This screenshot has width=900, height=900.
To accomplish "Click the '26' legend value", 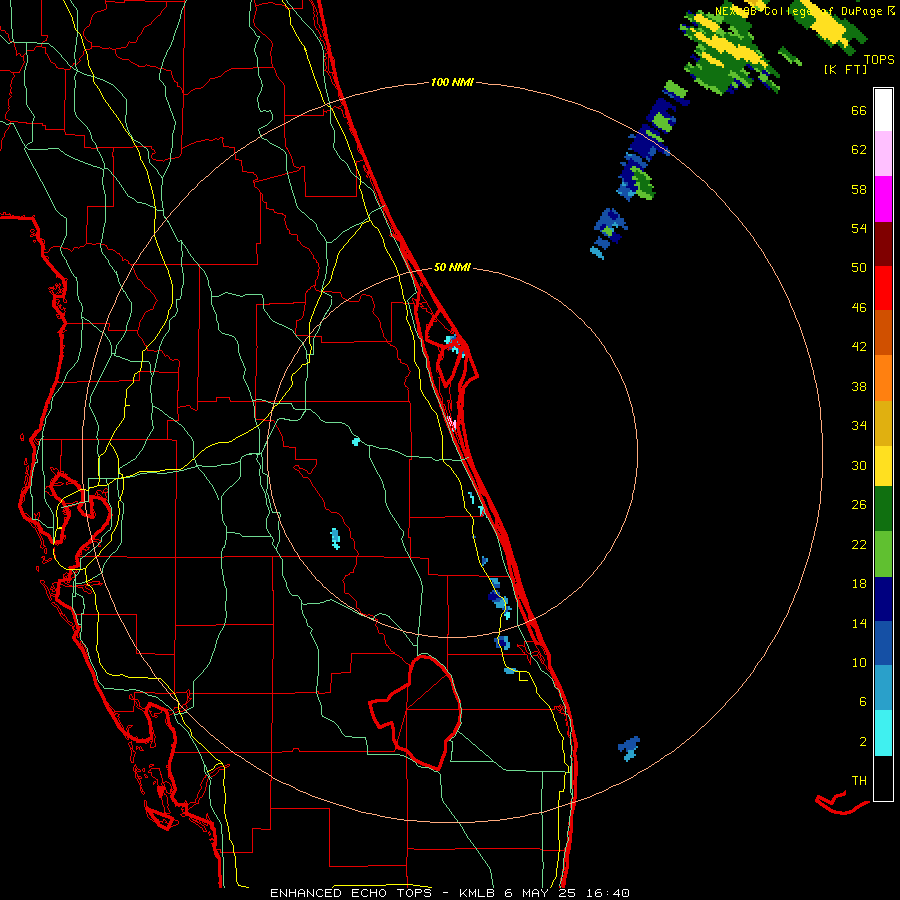I will click(x=859, y=505).
